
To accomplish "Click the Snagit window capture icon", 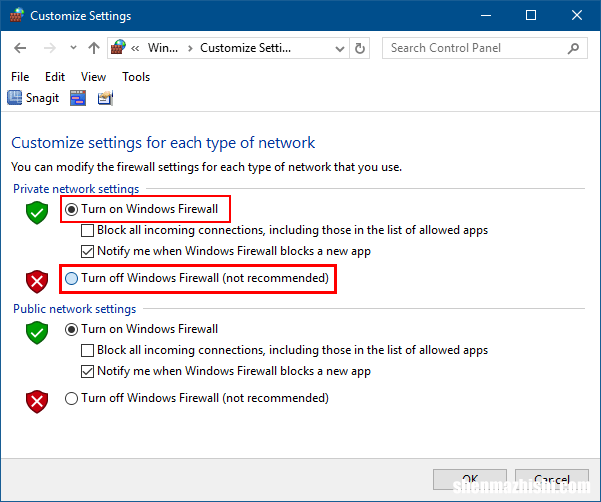I will [x=78, y=98].
